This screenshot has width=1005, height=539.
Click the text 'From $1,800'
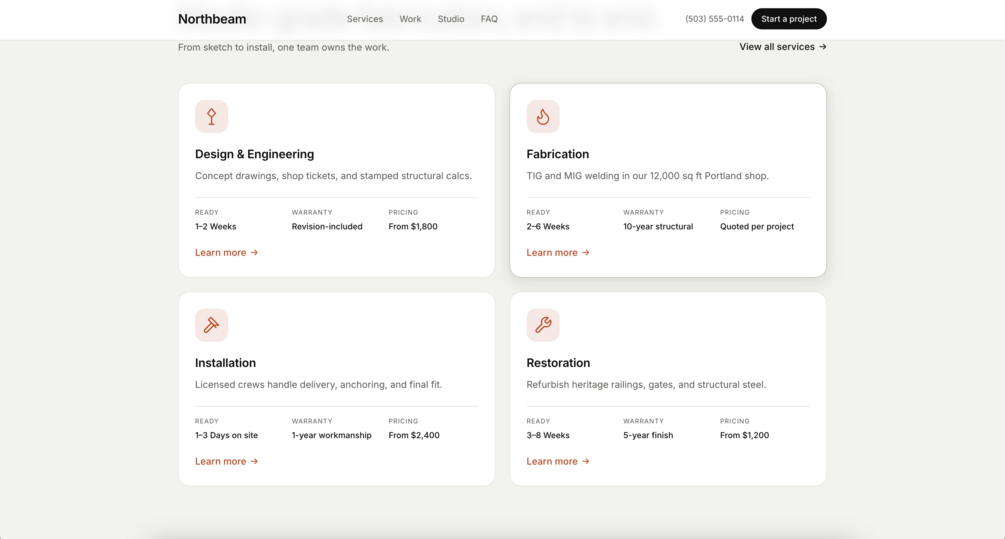click(x=413, y=226)
